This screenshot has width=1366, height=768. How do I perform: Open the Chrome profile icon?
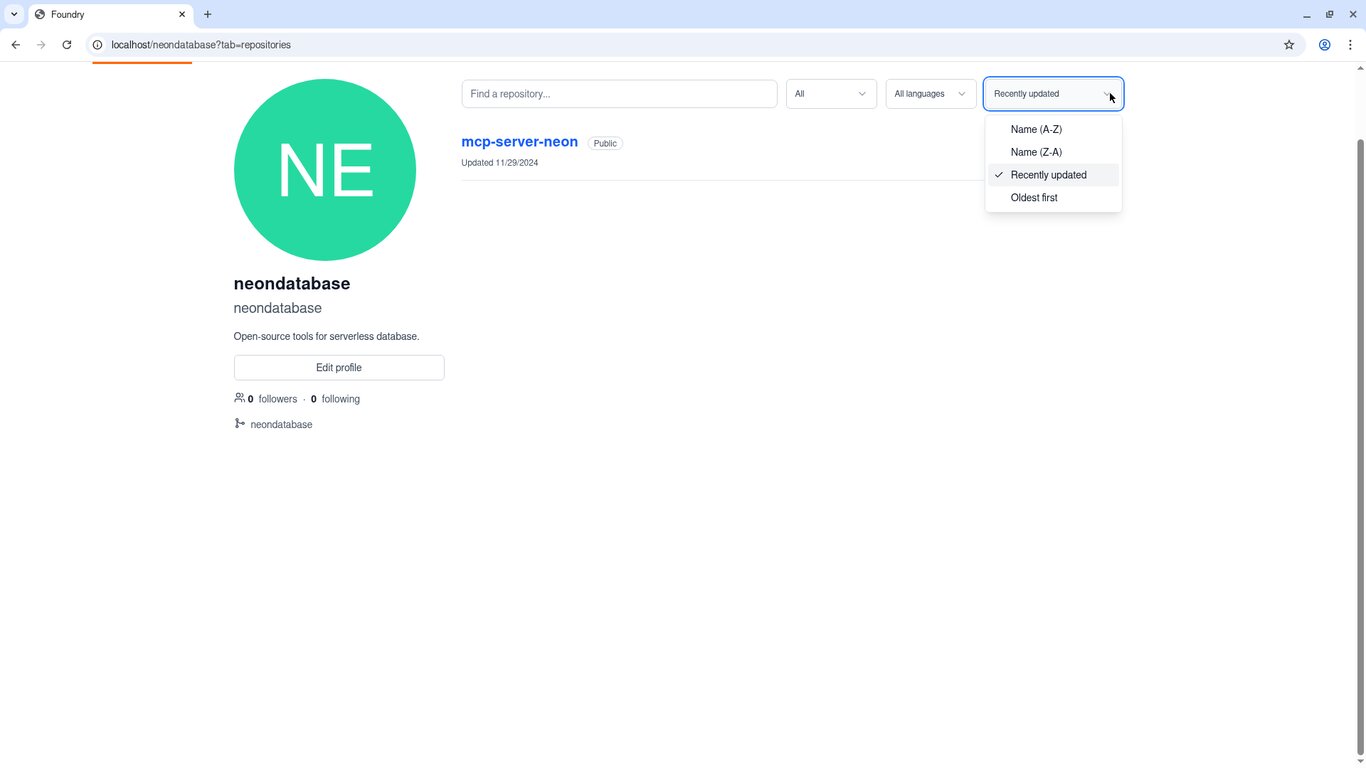tap(1324, 45)
